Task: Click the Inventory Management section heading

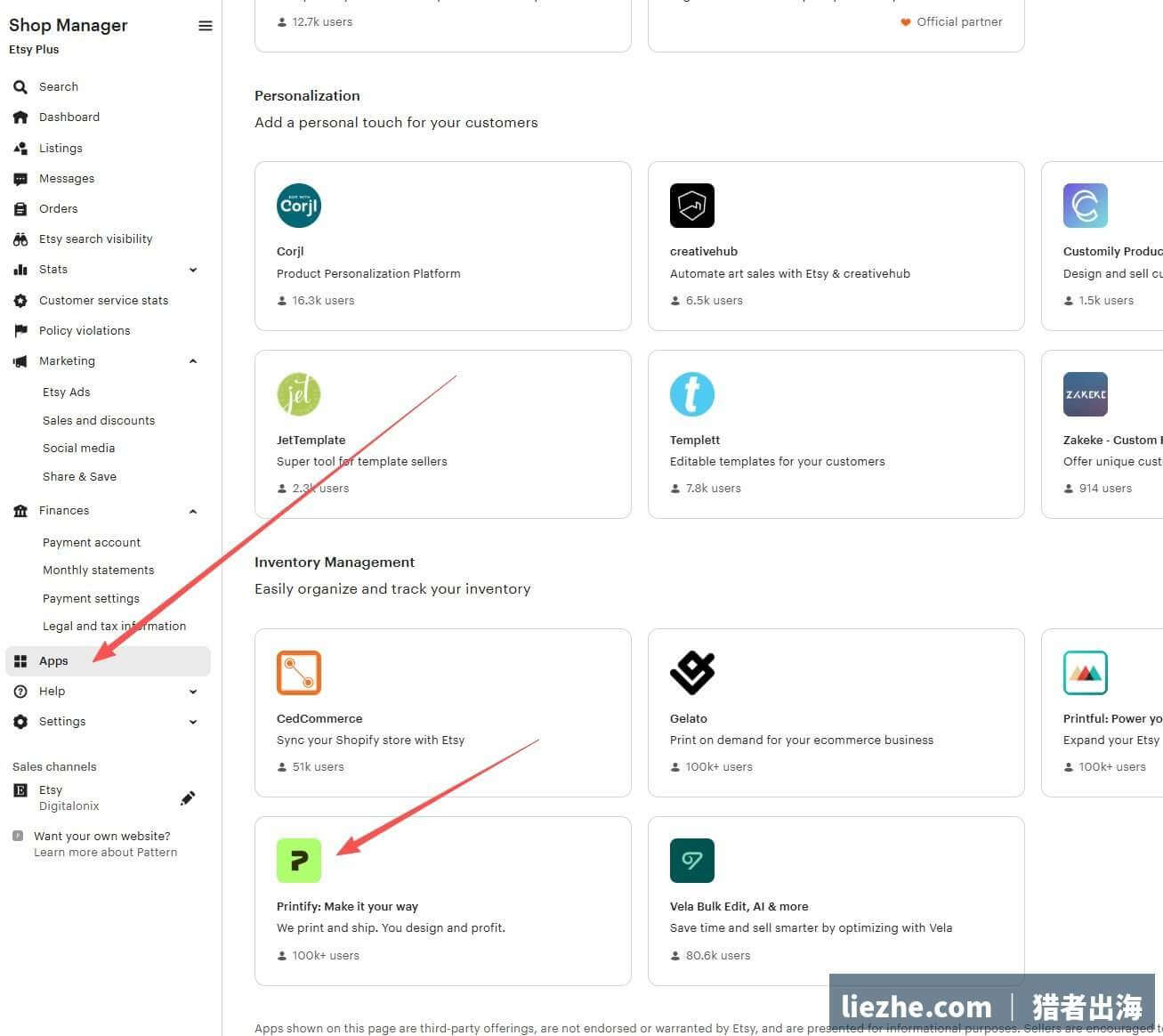Action: point(335,563)
